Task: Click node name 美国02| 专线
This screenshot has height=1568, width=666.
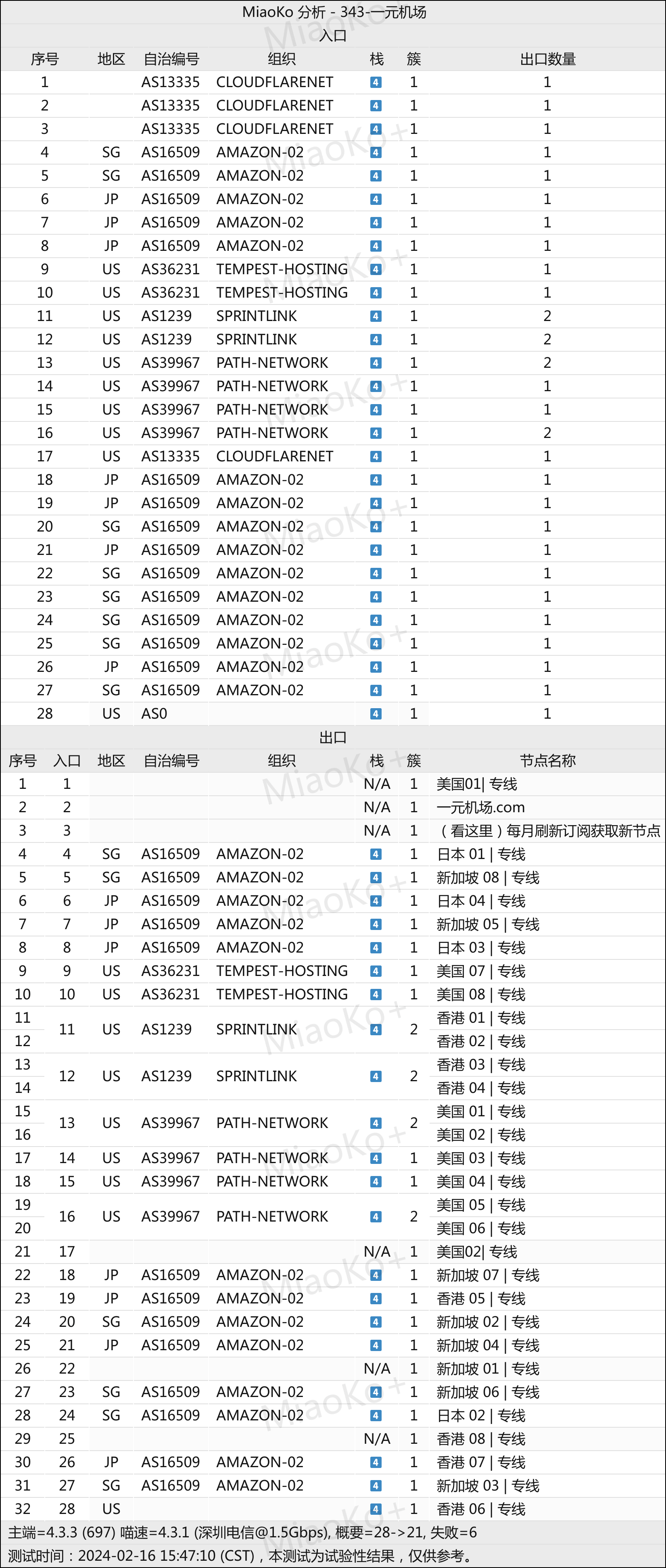Action: [477, 1251]
